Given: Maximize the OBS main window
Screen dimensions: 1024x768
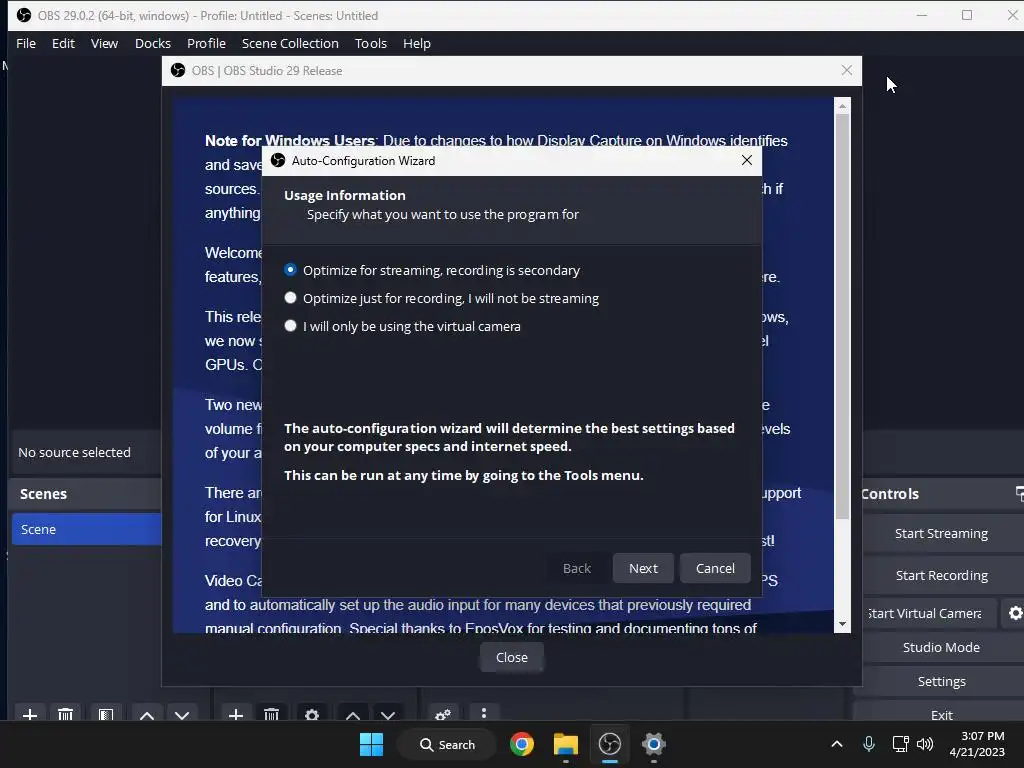Looking at the screenshot, I should [x=967, y=15].
